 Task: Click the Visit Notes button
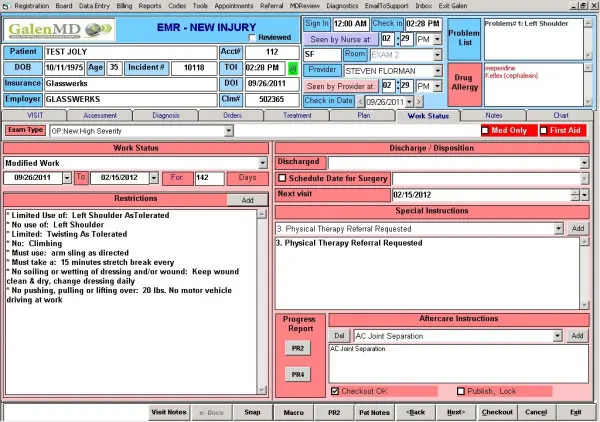169,412
